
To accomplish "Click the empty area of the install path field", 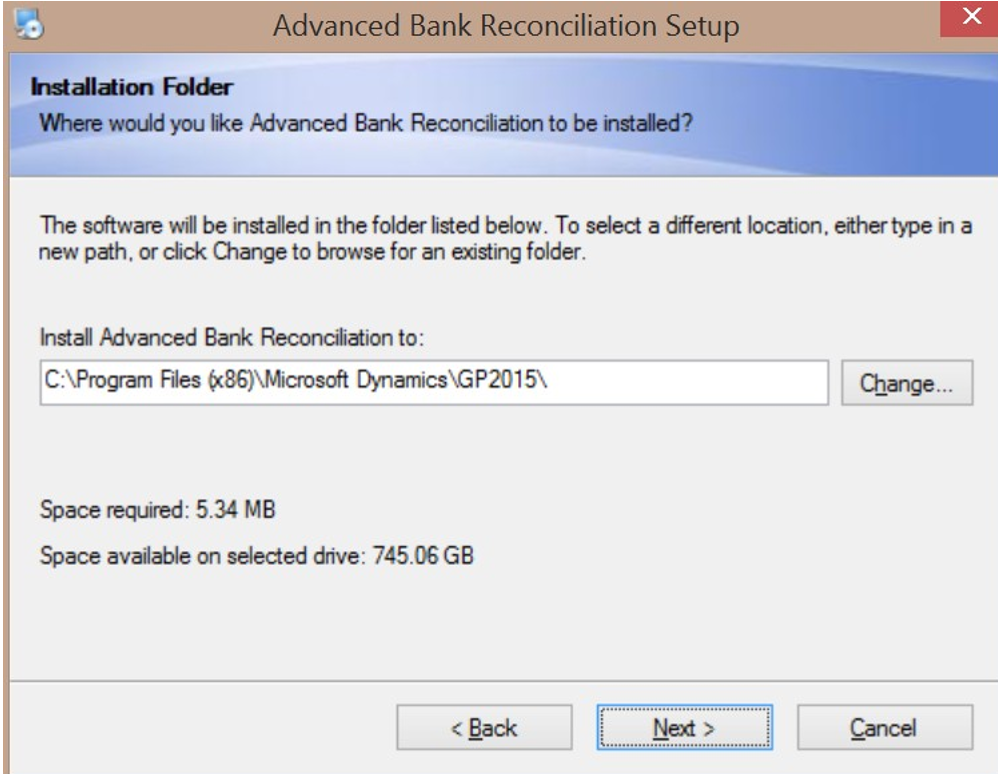I will pos(700,382).
